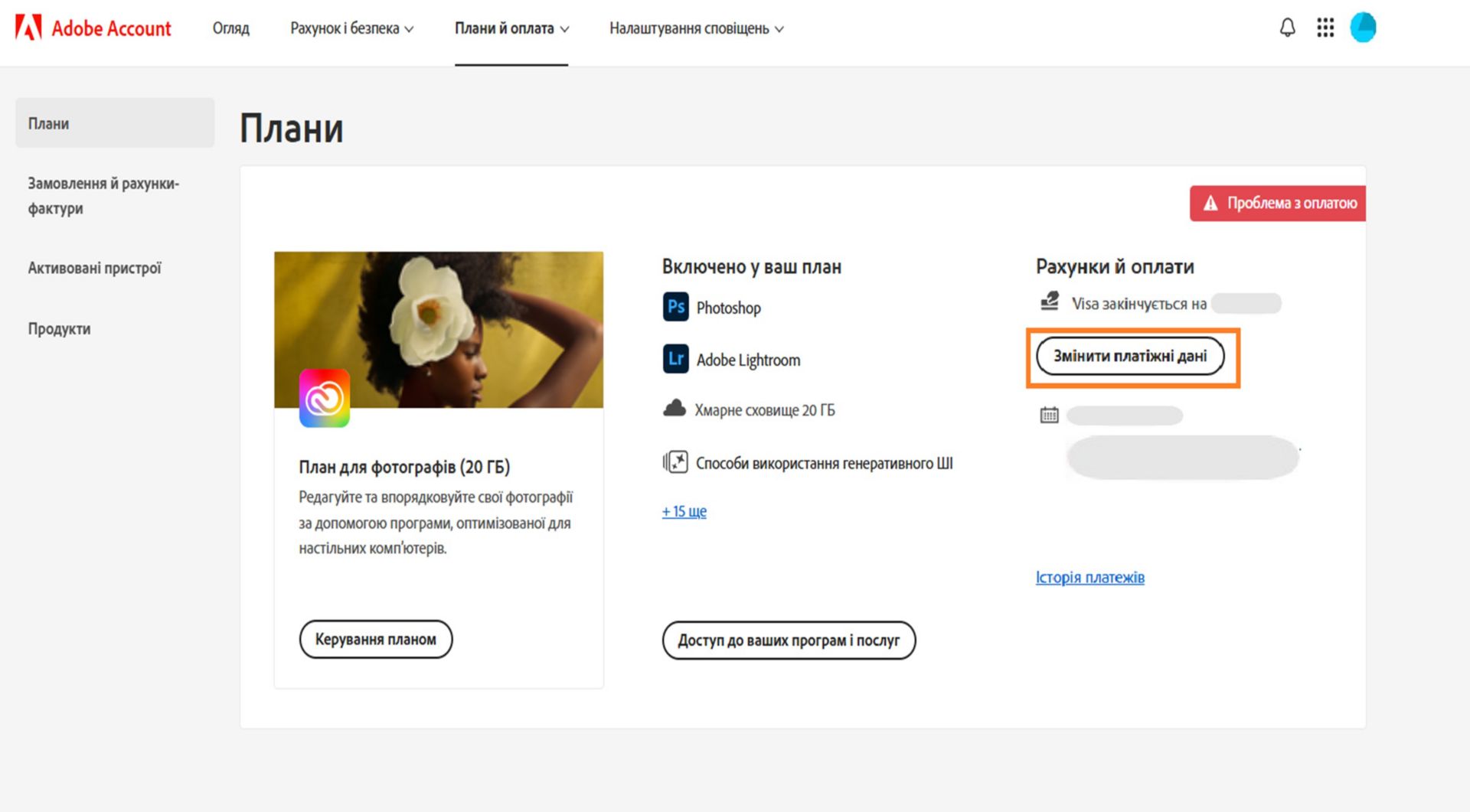Viewport: 1470px width, 812px height.
Task: Click the cloud storage icon
Action: coord(674,409)
